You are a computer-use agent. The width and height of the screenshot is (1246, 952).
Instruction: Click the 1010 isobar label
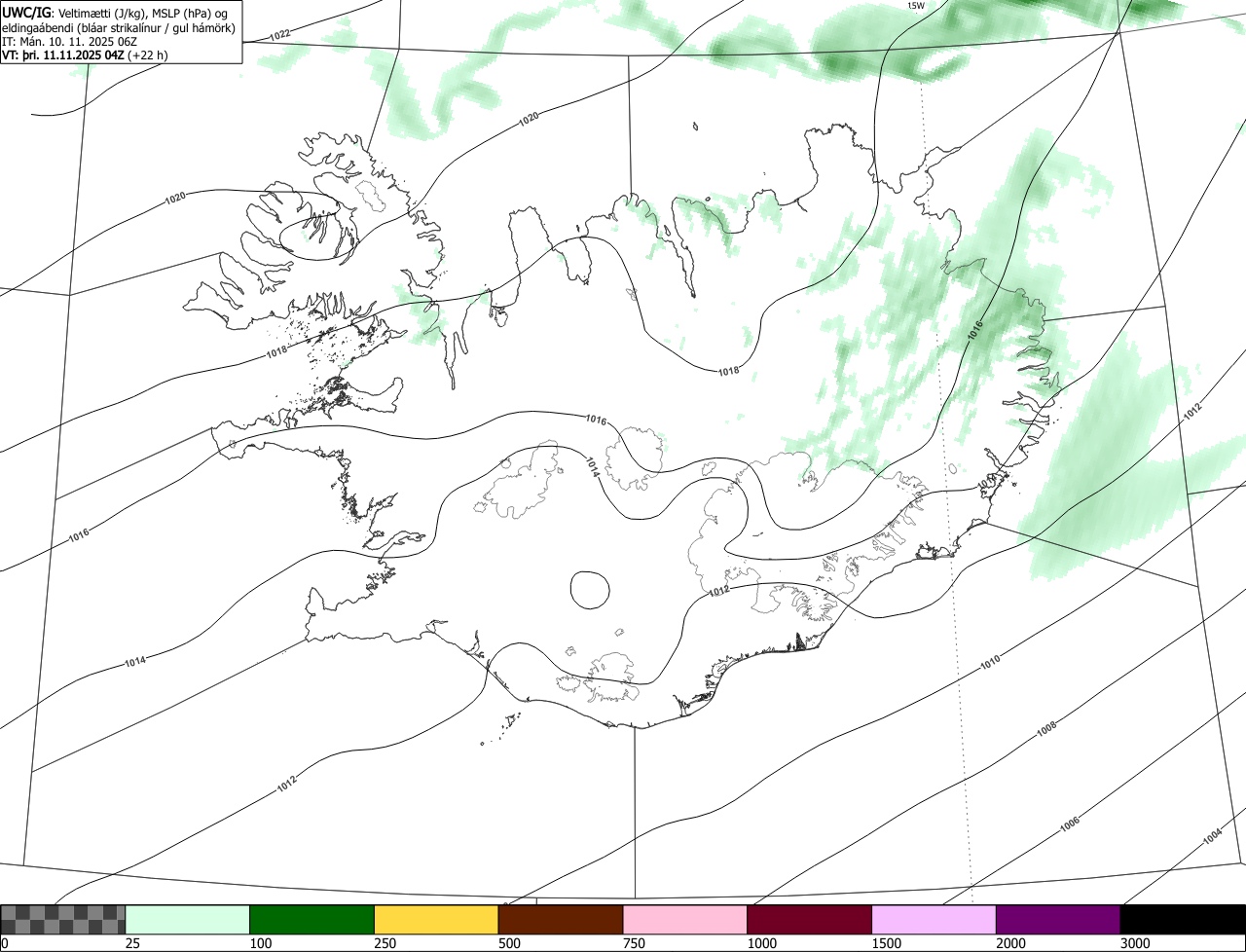990,663
